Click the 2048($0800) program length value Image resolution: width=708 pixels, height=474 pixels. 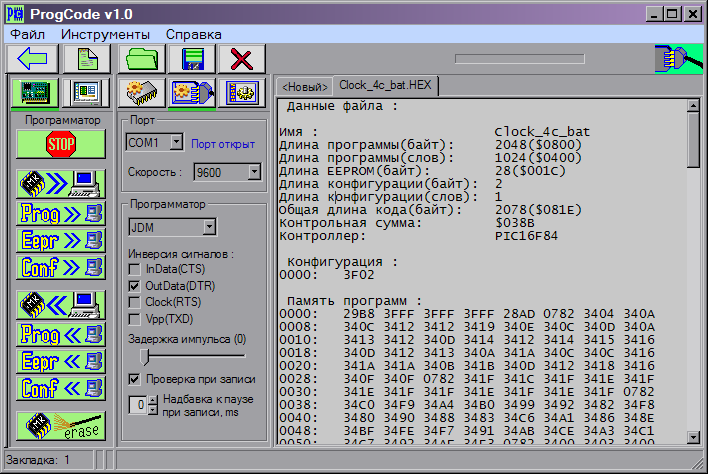538,145
